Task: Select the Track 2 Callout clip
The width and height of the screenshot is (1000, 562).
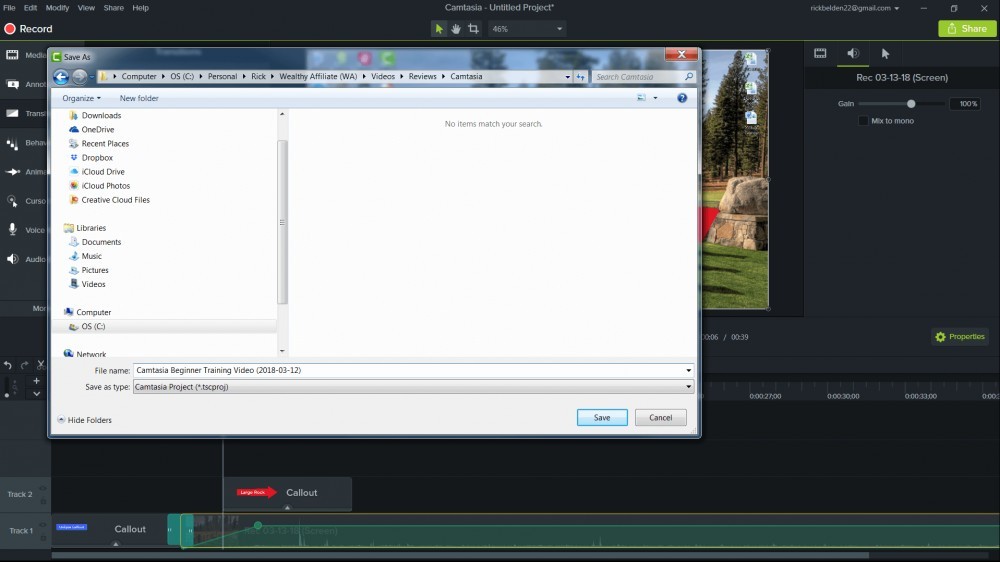Action: [x=287, y=493]
